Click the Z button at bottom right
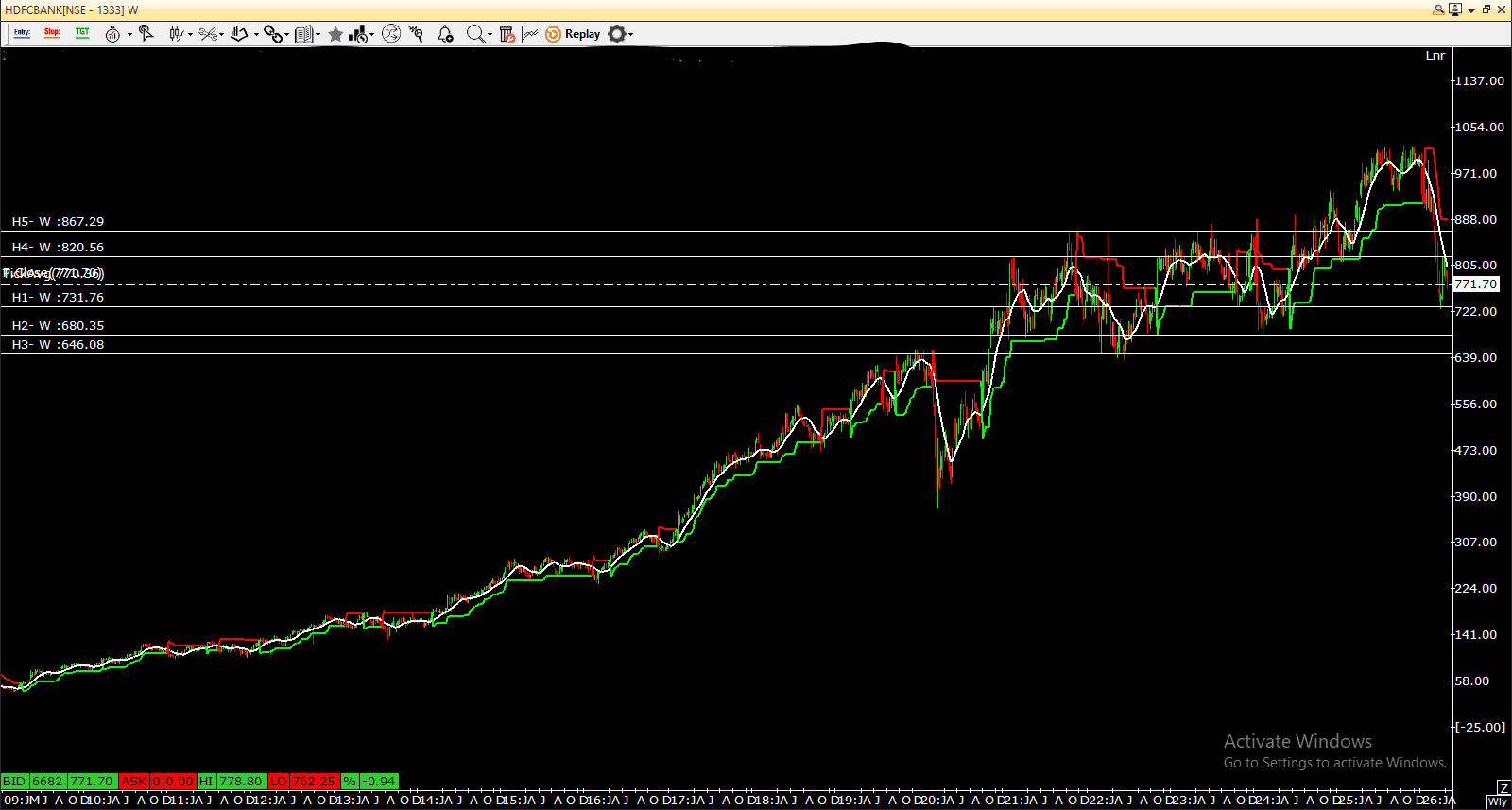Viewport: 1512px width, 810px height. pyautogui.click(x=1503, y=788)
